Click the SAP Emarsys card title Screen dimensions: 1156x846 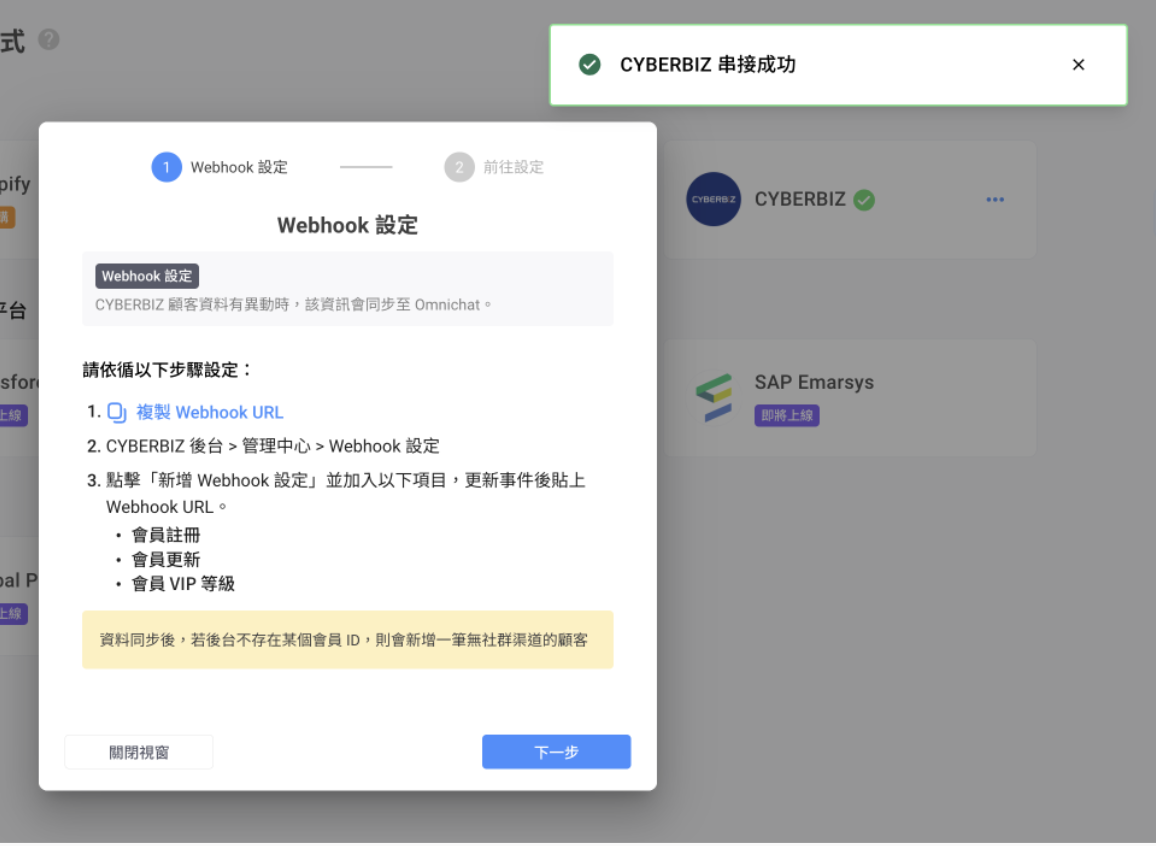[x=813, y=382]
